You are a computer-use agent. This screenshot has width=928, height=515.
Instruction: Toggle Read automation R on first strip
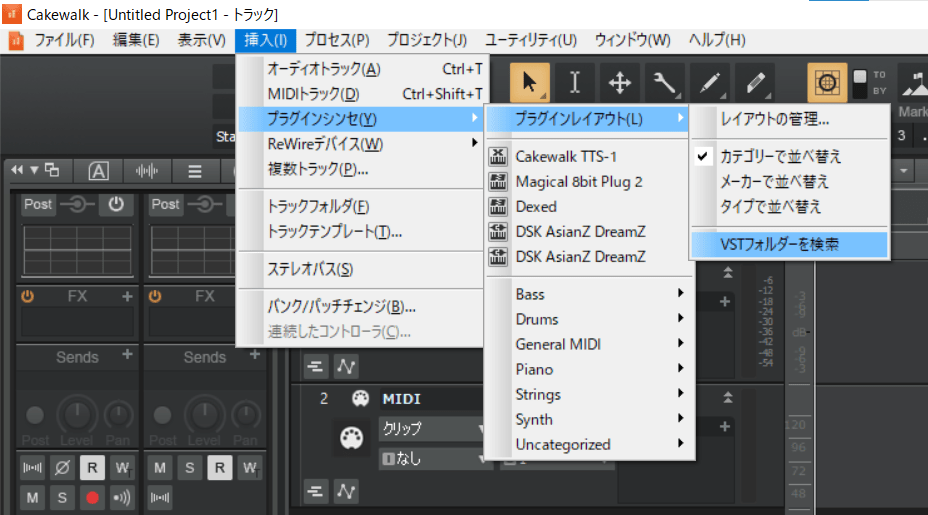92,468
